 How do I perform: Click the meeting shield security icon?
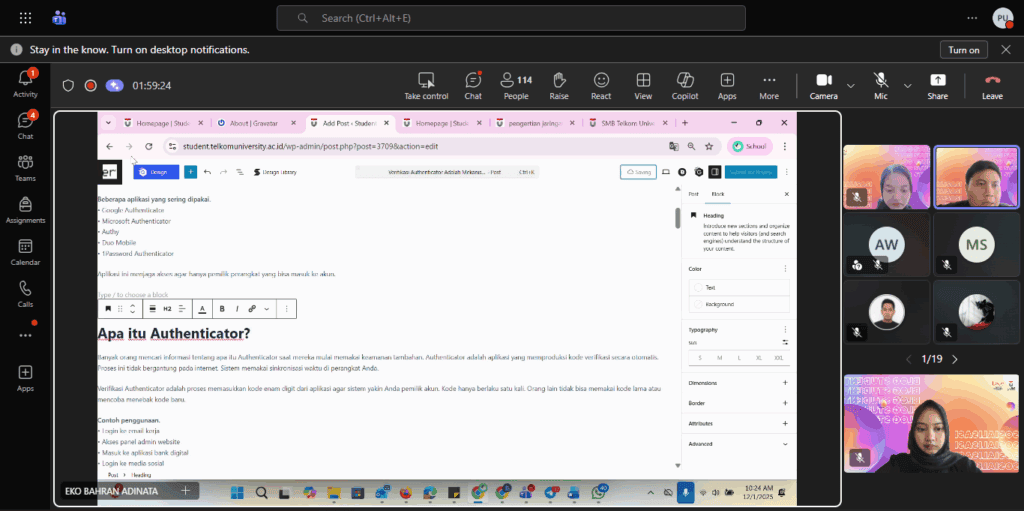click(x=68, y=86)
